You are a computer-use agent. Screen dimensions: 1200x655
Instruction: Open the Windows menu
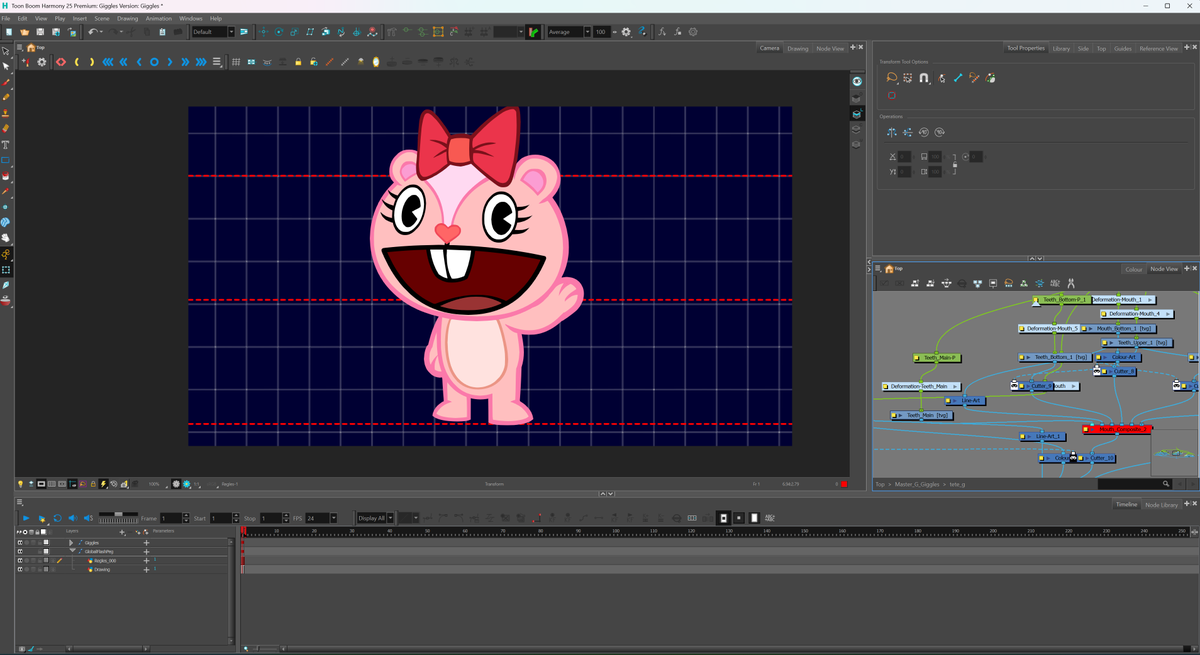point(191,17)
